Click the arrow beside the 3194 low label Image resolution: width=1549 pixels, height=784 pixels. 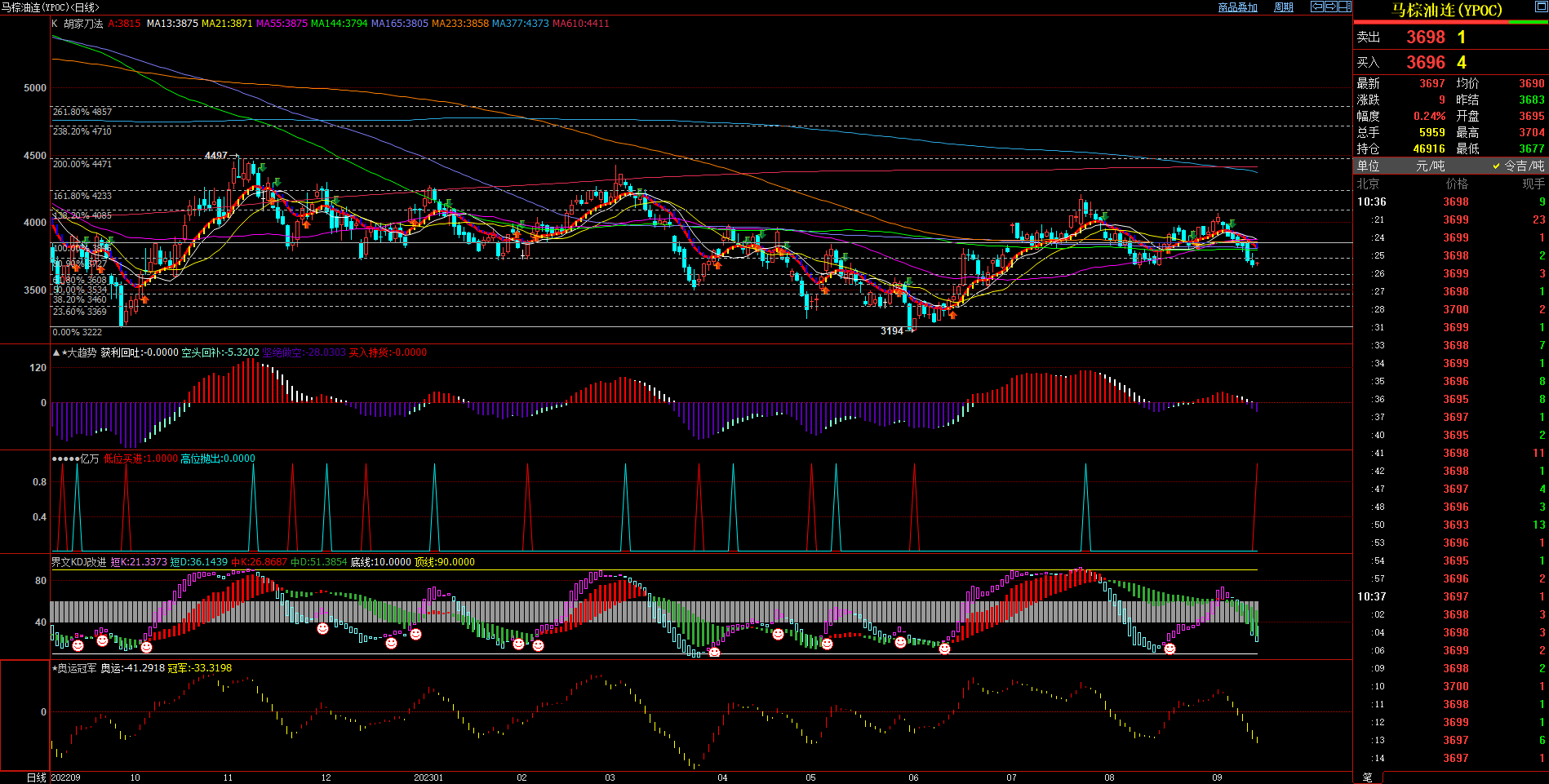point(911,330)
